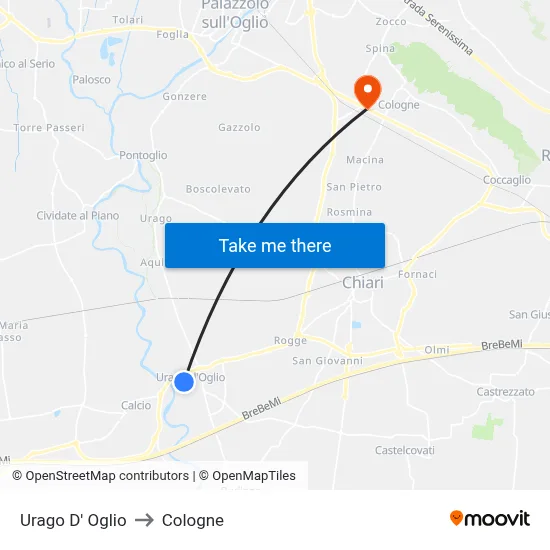Click the Castrezzato place label
This screenshot has height=550, width=550.
coord(505,392)
